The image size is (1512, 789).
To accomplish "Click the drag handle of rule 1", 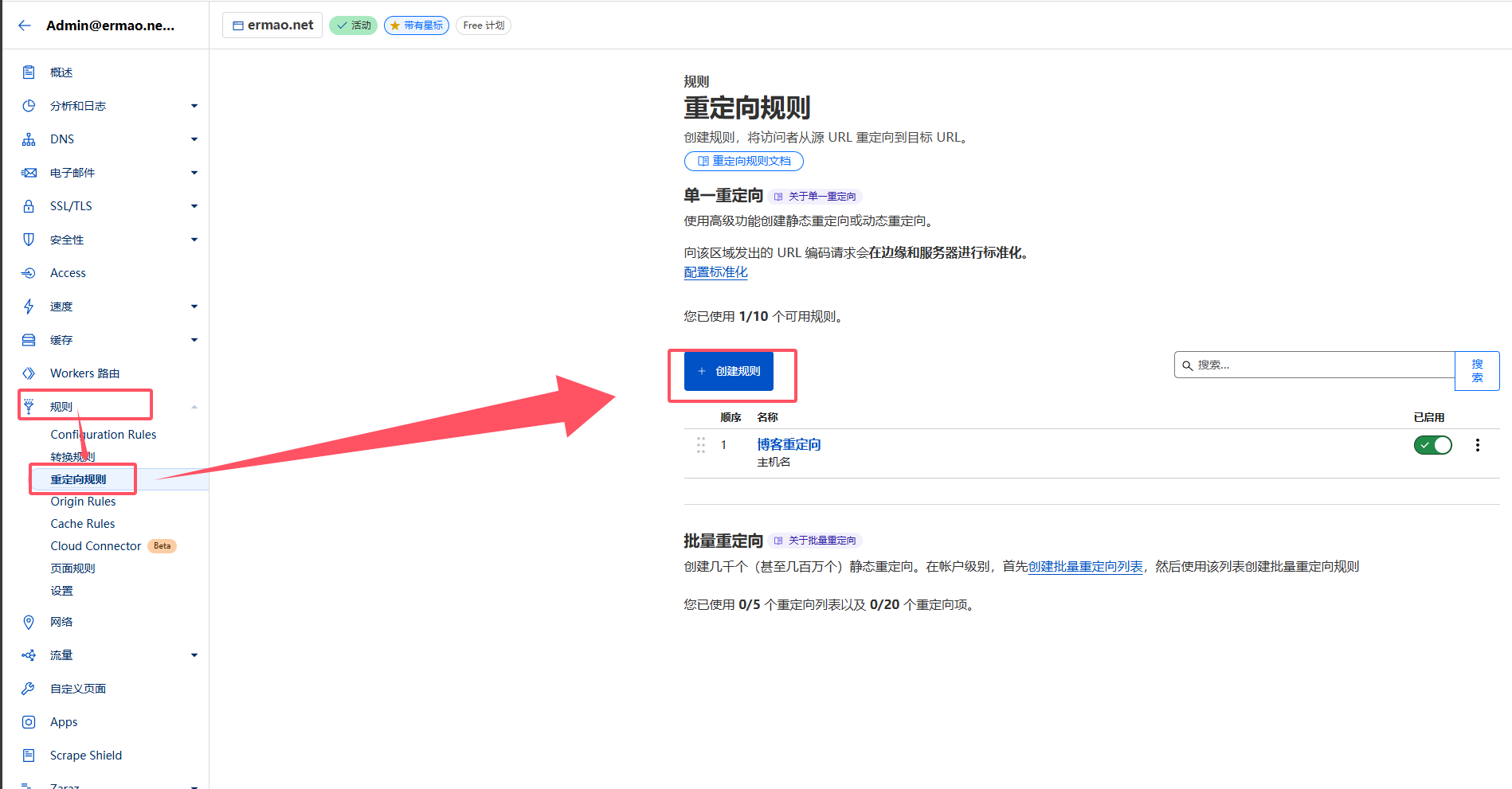I will tap(701, 445).
